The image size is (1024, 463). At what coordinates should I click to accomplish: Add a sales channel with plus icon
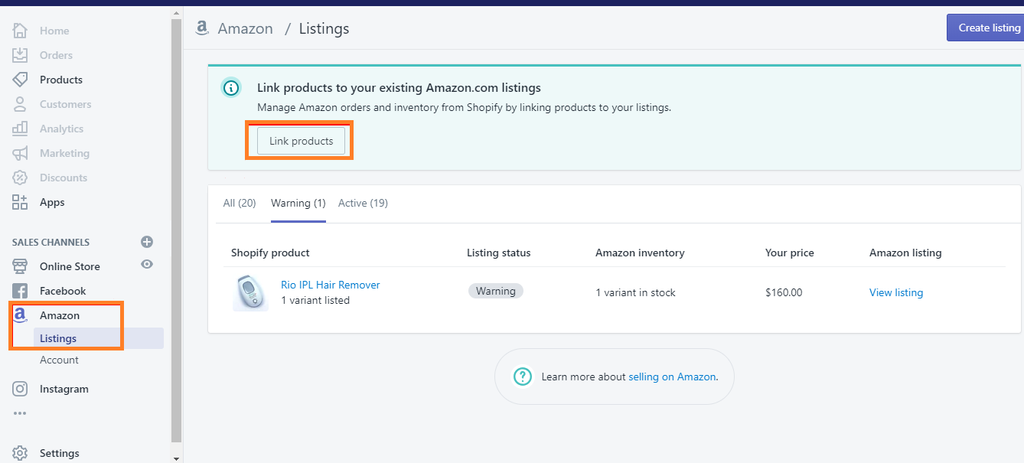tap(147, 242)
